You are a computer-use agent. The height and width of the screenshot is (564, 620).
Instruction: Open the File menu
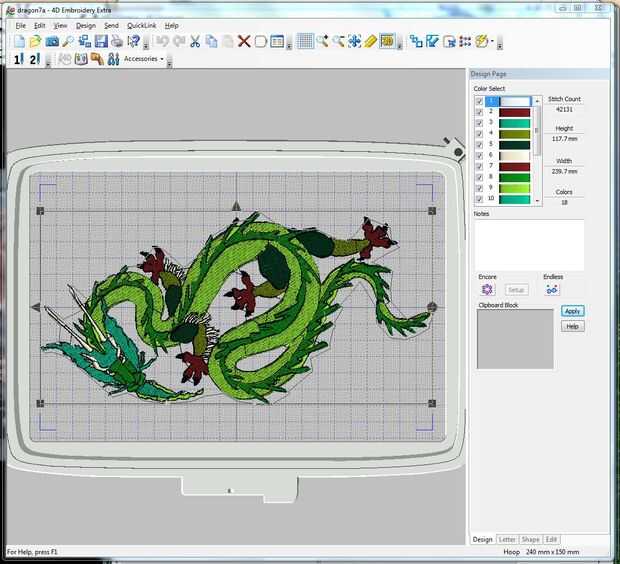pos(21,26)
